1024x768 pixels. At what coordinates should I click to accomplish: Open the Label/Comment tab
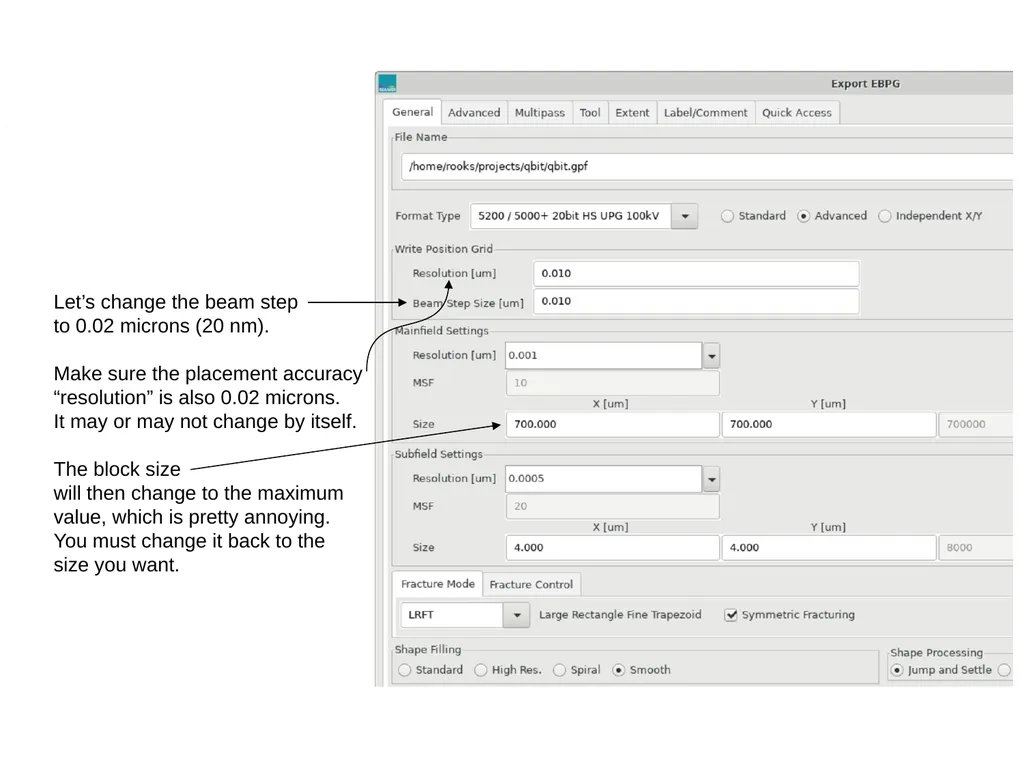point(705,112)
